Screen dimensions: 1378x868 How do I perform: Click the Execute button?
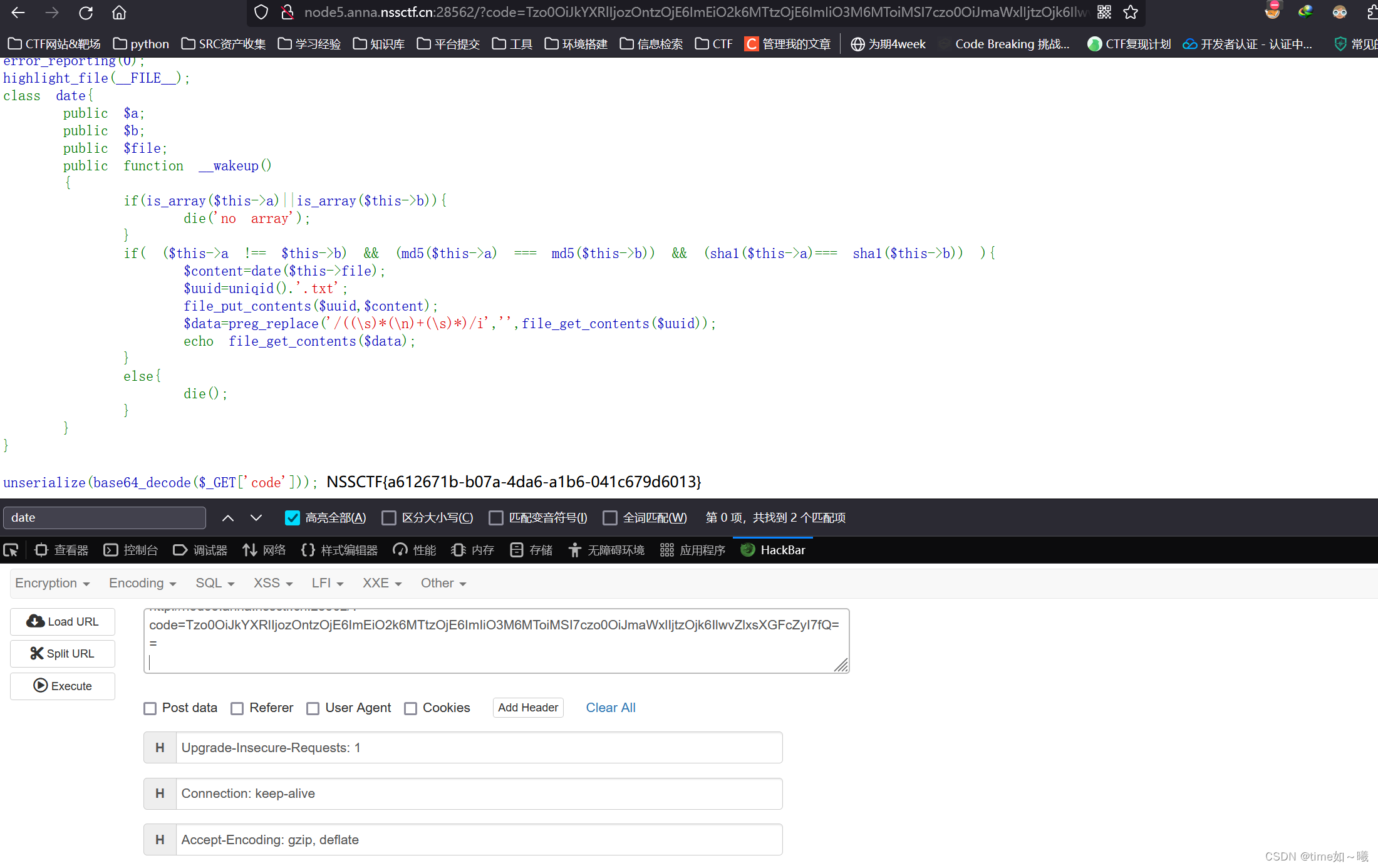62,685
